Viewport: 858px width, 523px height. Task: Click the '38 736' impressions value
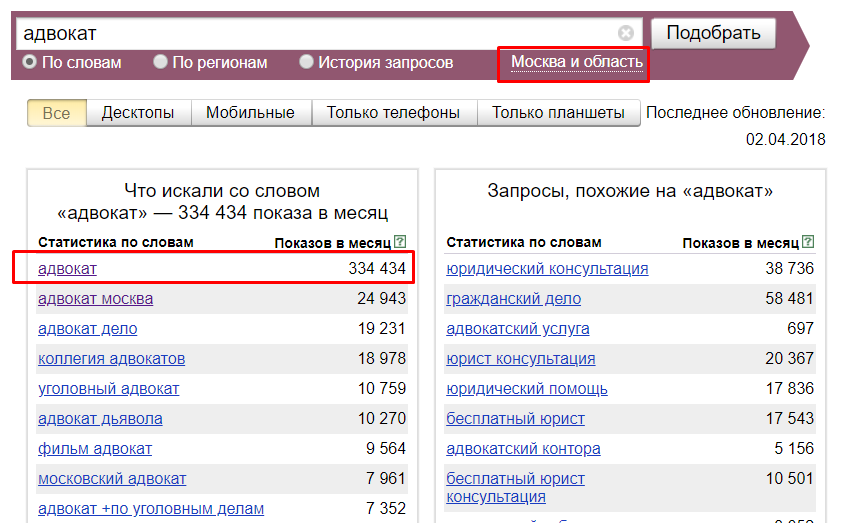(x=790, y=269)
